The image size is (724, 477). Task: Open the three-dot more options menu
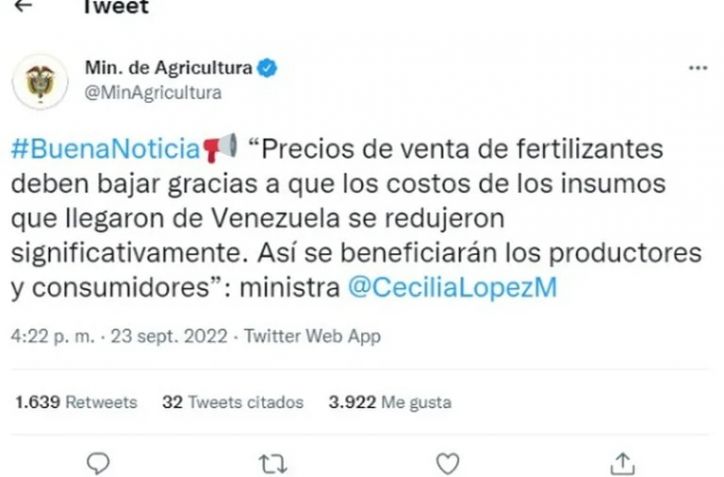(698, 68)
